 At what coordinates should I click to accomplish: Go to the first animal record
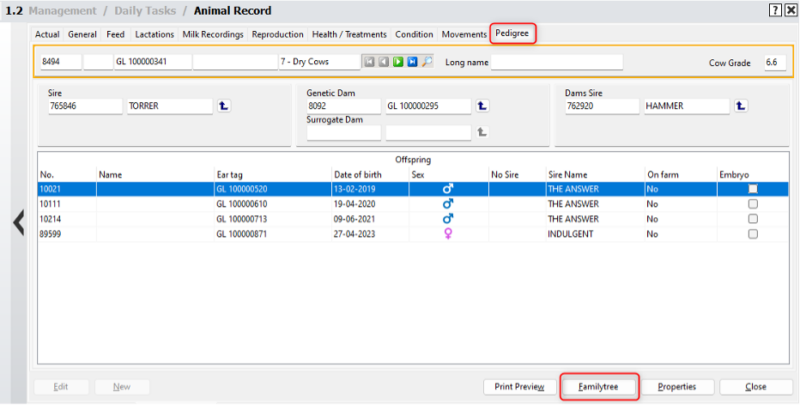coord(370,62)
